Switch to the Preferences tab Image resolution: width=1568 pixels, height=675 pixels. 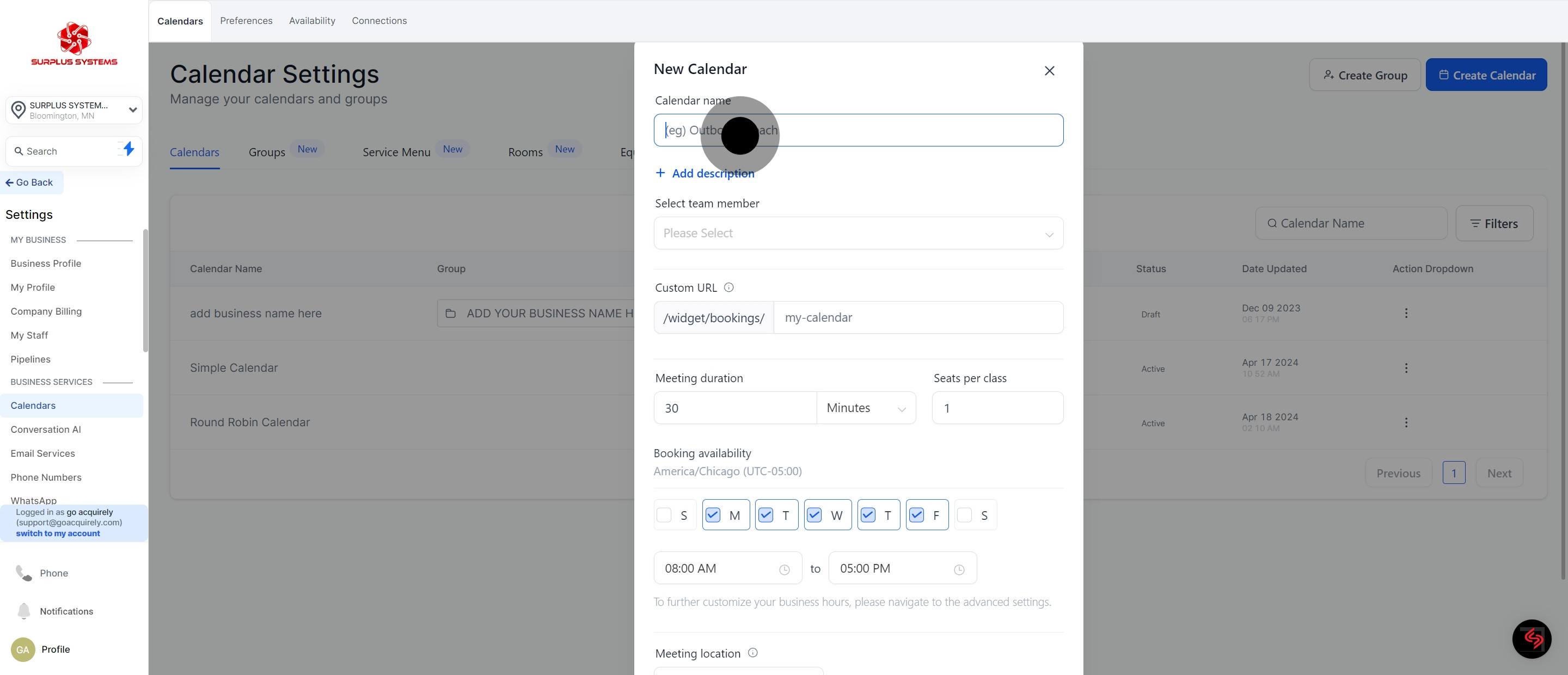[x=246, y=21]
